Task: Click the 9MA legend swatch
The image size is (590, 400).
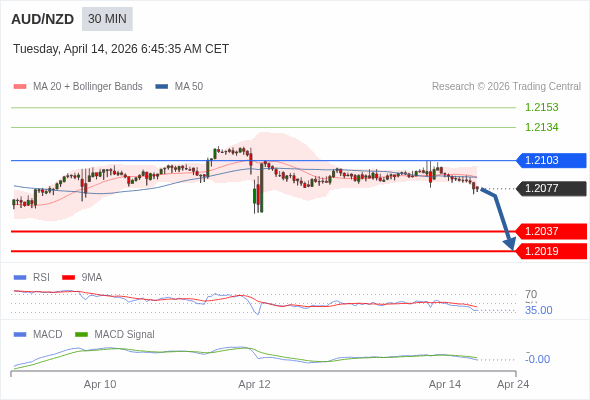Action: pyautogui.click(x=68, y=278)
